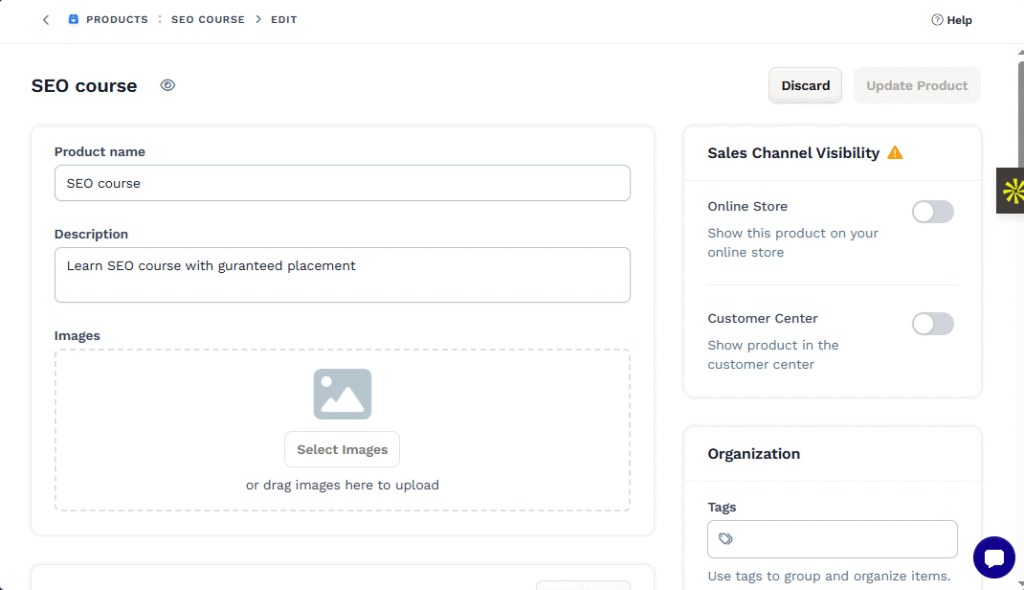Click the Select Images button
The width and height of the screenshot is (1024, 590).
point(342,450)
